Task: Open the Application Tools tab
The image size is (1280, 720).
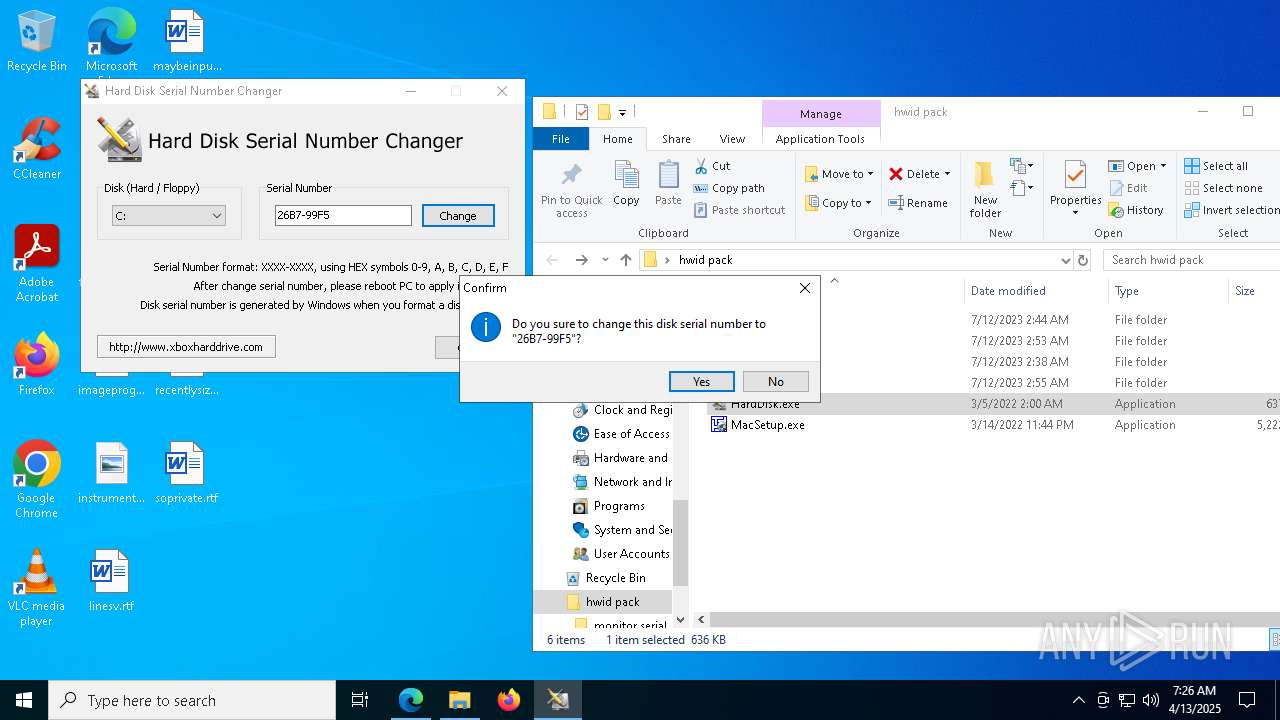Action: tap(820, 139)
